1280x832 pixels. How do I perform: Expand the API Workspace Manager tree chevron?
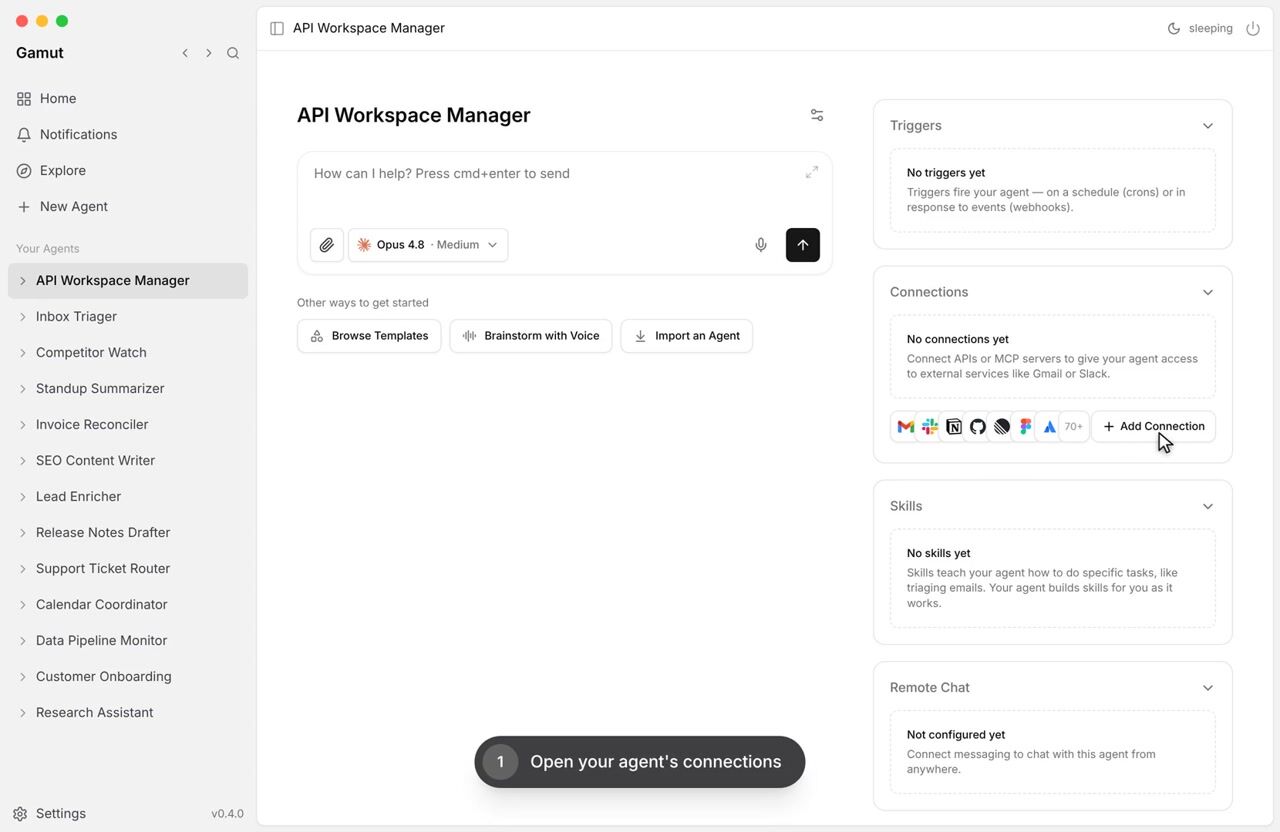tap(23, 281)
